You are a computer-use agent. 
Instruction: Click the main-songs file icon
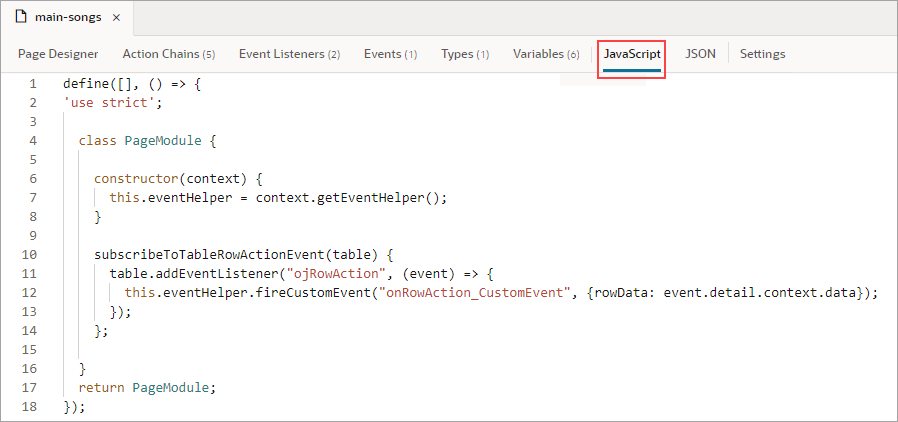coord(21,17)
